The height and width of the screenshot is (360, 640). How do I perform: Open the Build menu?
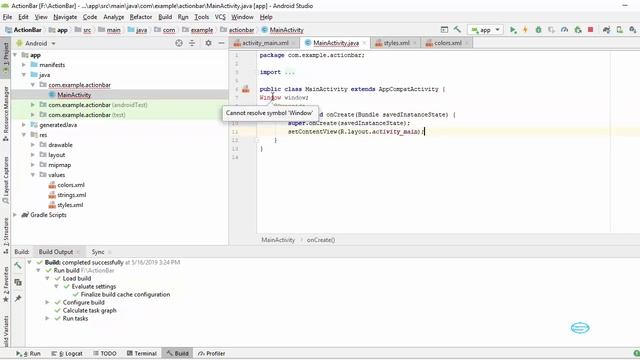click(165, 17)
